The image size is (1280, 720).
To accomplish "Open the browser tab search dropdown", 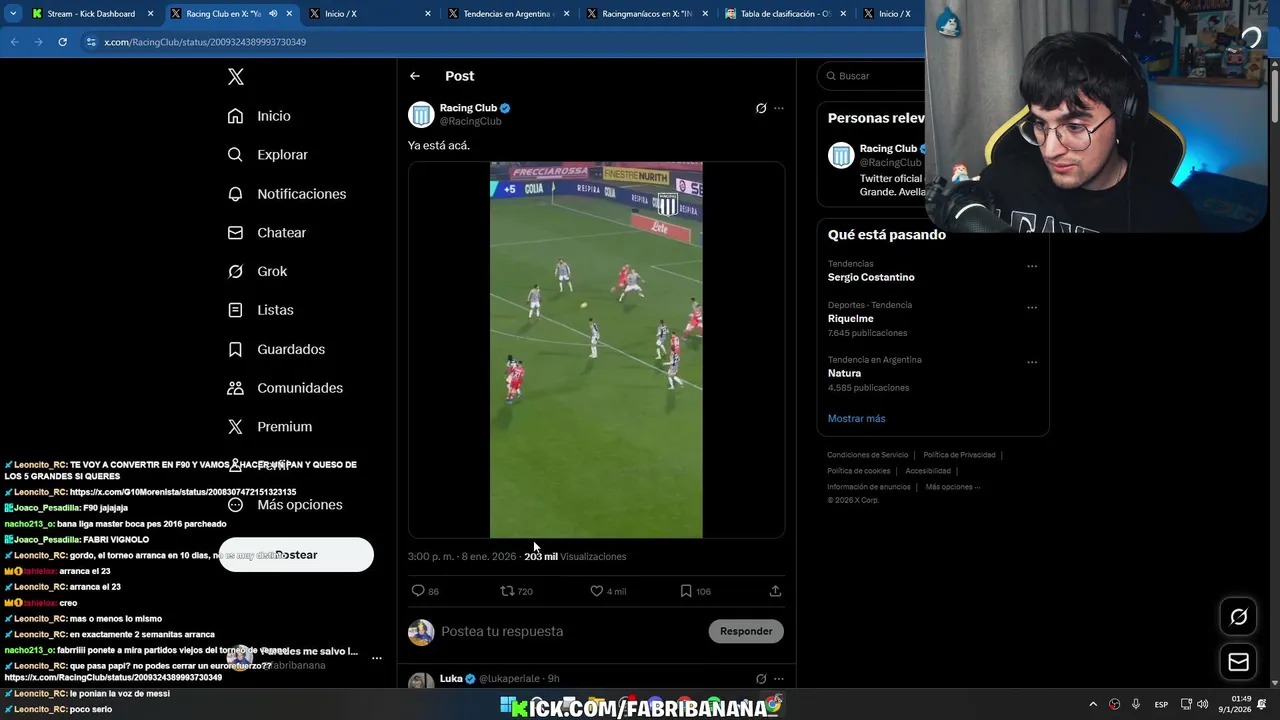I will click(13, 14).
